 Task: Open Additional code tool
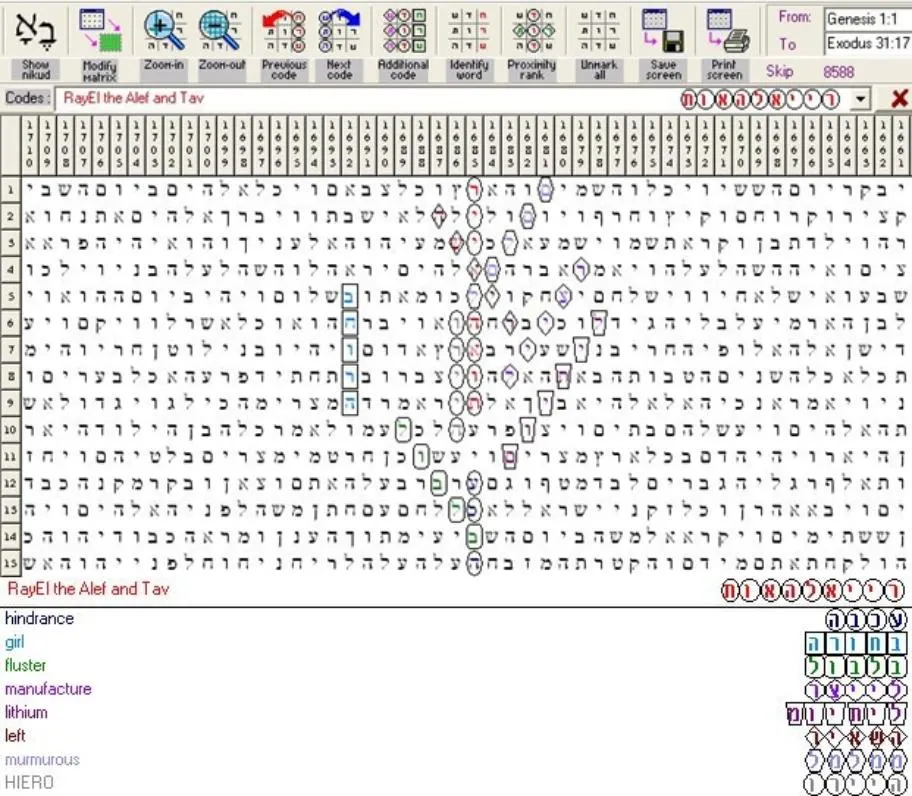tap(403, 29)
